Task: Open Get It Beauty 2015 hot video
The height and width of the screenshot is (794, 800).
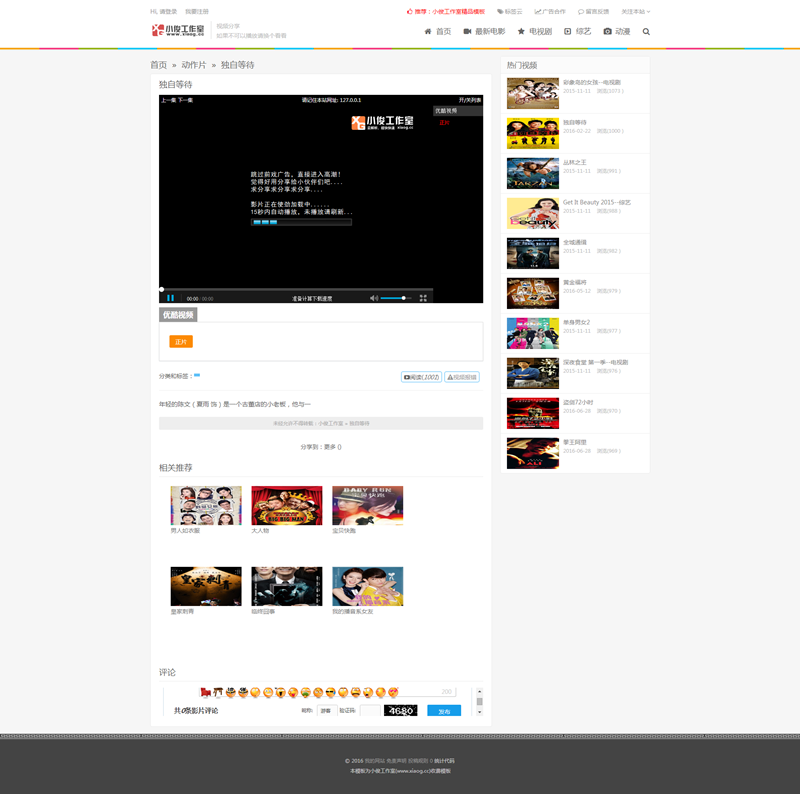Action: coord(596,203)
